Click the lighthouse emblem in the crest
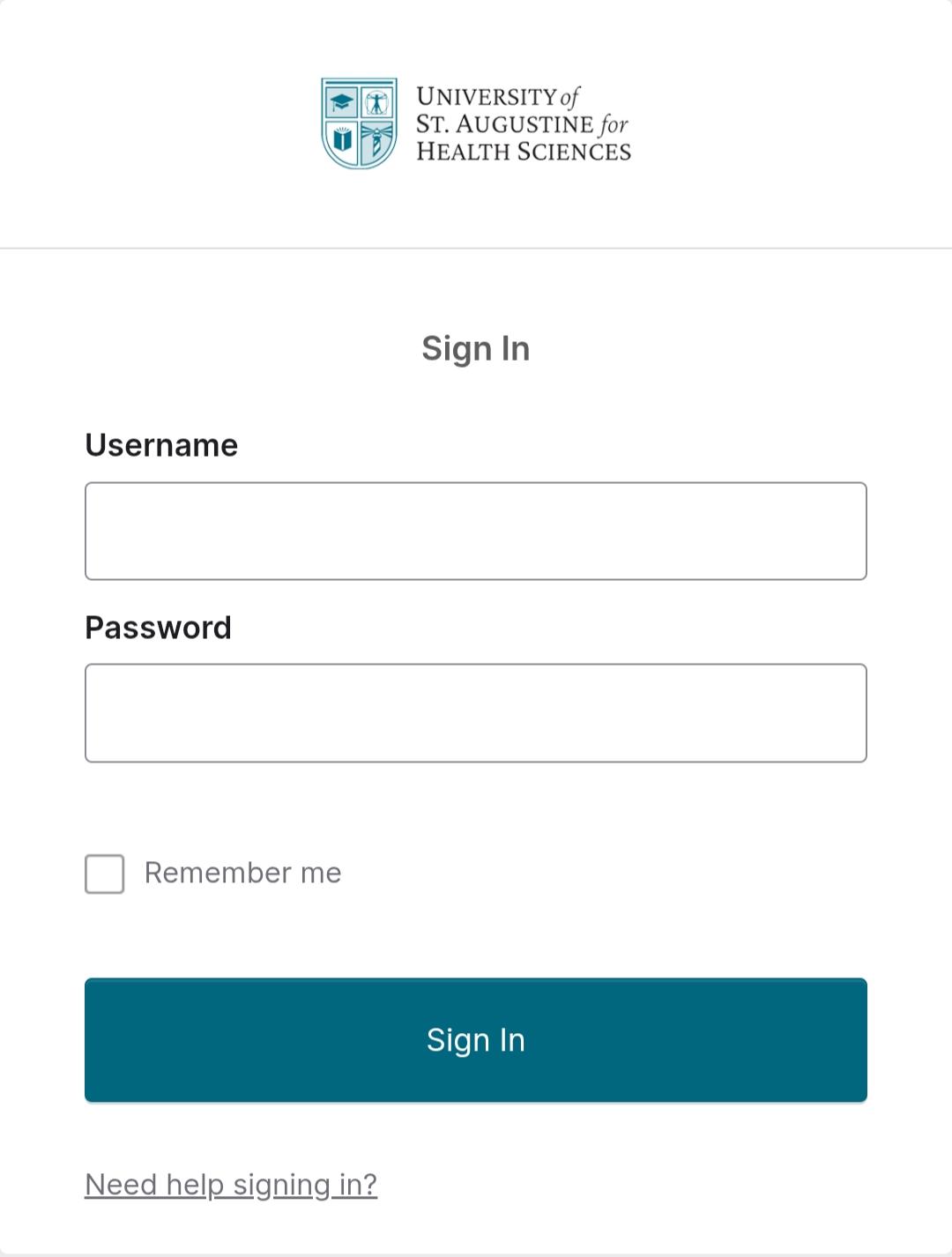 tap(377, 141)
